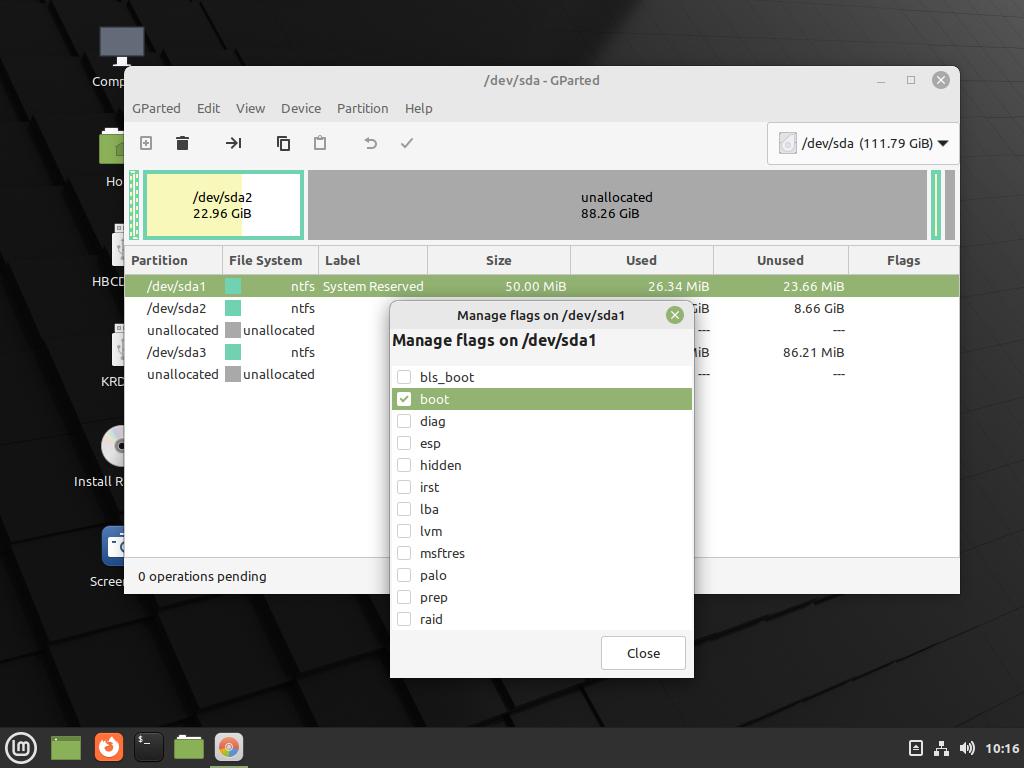
Task: Uncheck the boot flag checkbox
Action: pos(404,399)
